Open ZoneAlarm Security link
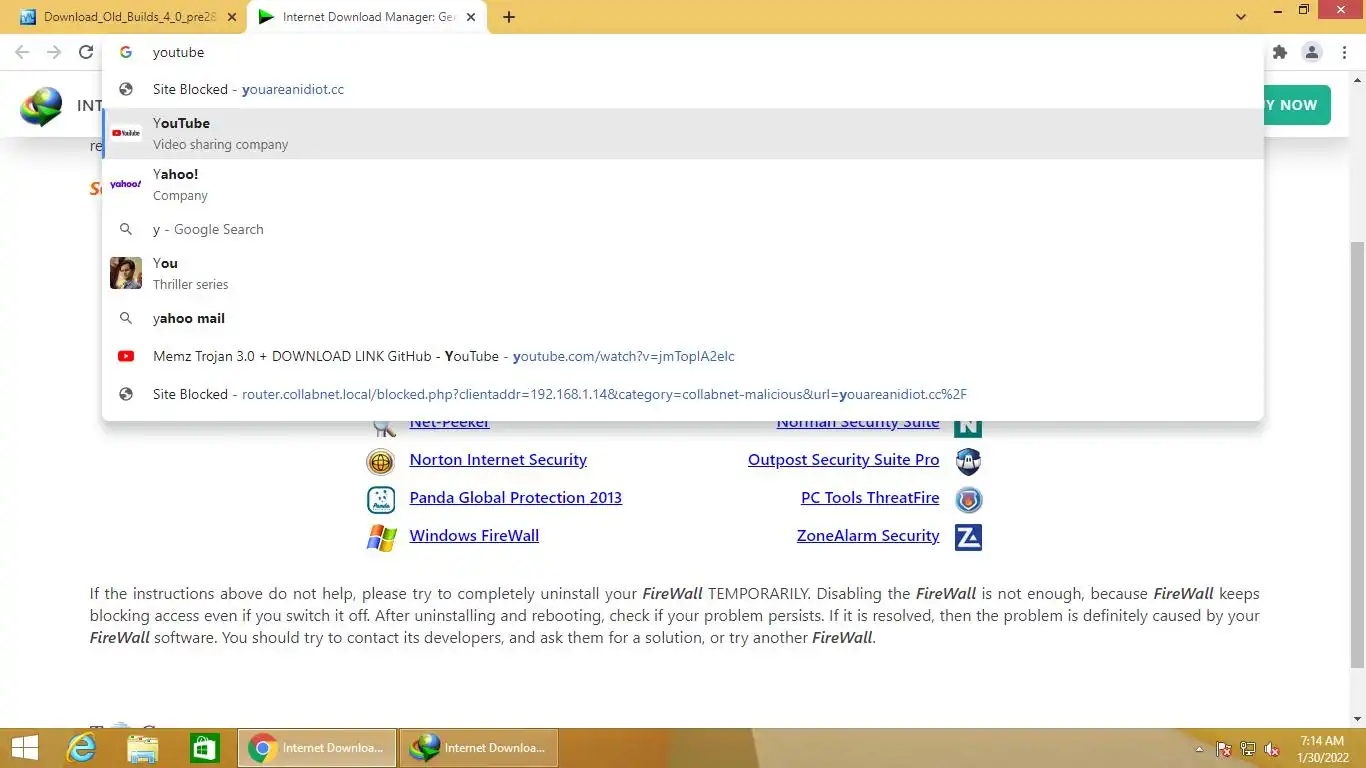 868,536
